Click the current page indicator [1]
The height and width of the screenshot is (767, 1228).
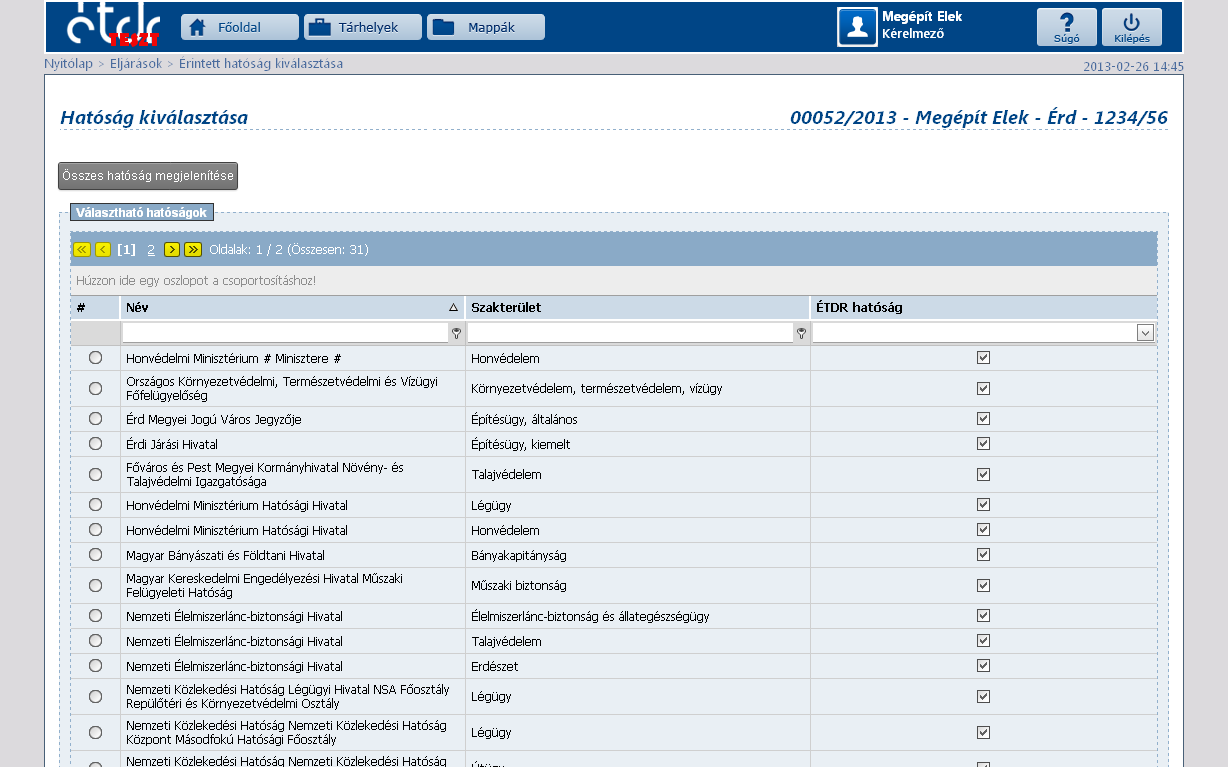click(x=126, y=250)
